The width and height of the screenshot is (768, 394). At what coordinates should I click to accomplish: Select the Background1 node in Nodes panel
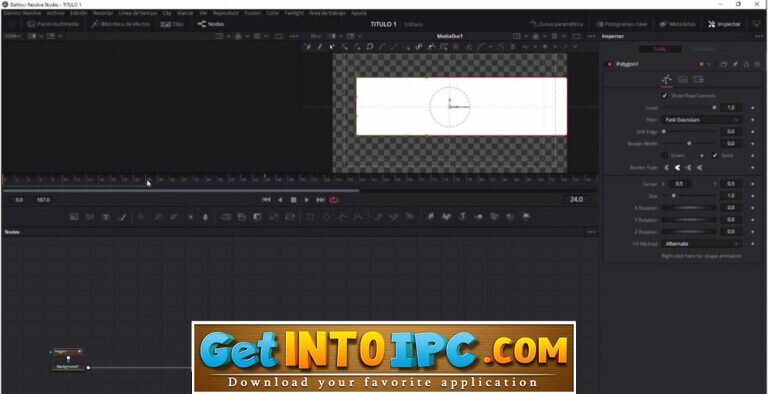point(68,367)
